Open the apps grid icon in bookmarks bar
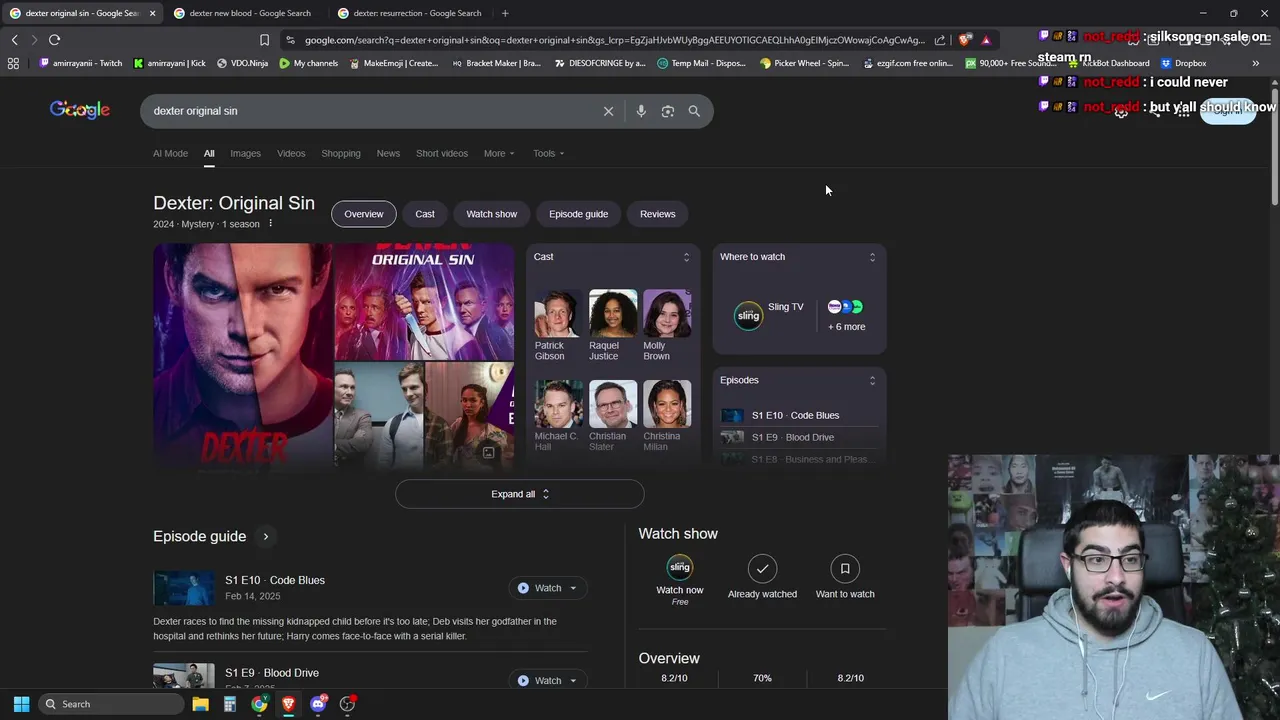The height and width of the screenshot is (720, 1280). [x=13, y=63]
